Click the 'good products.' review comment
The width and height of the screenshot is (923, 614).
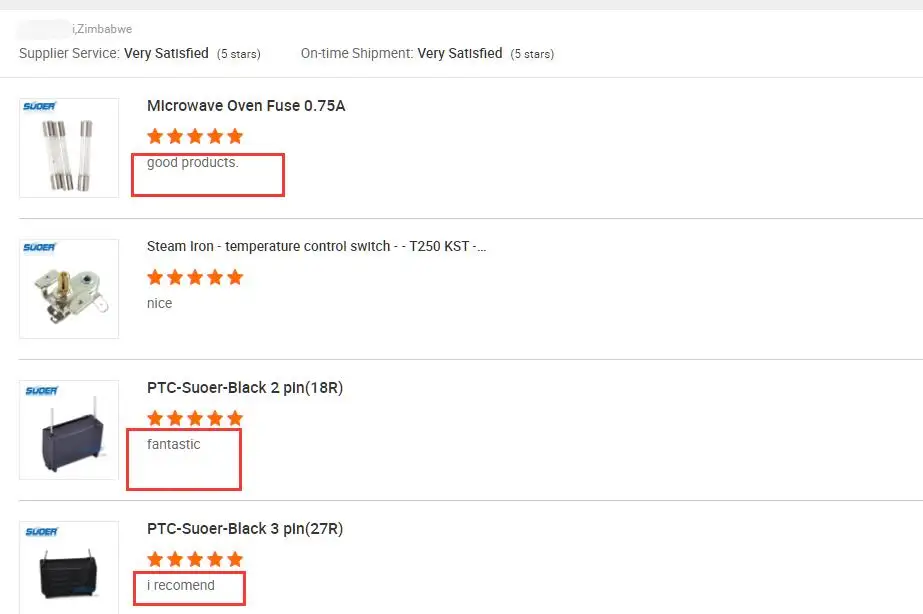pyautogui.click(x=193, y=162)
